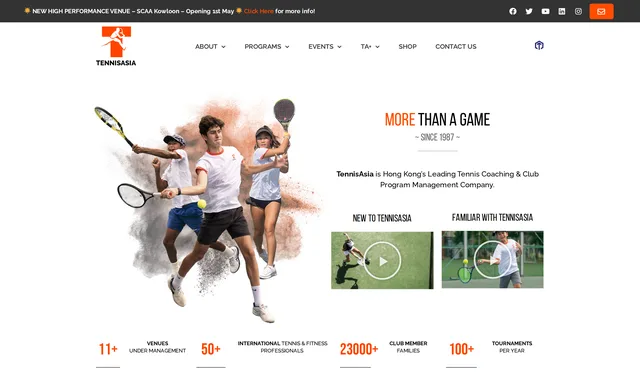This screenshot has width=640, height=384.
Task: Click the '100+' tournaments statistic
Action: coord(462,349)
